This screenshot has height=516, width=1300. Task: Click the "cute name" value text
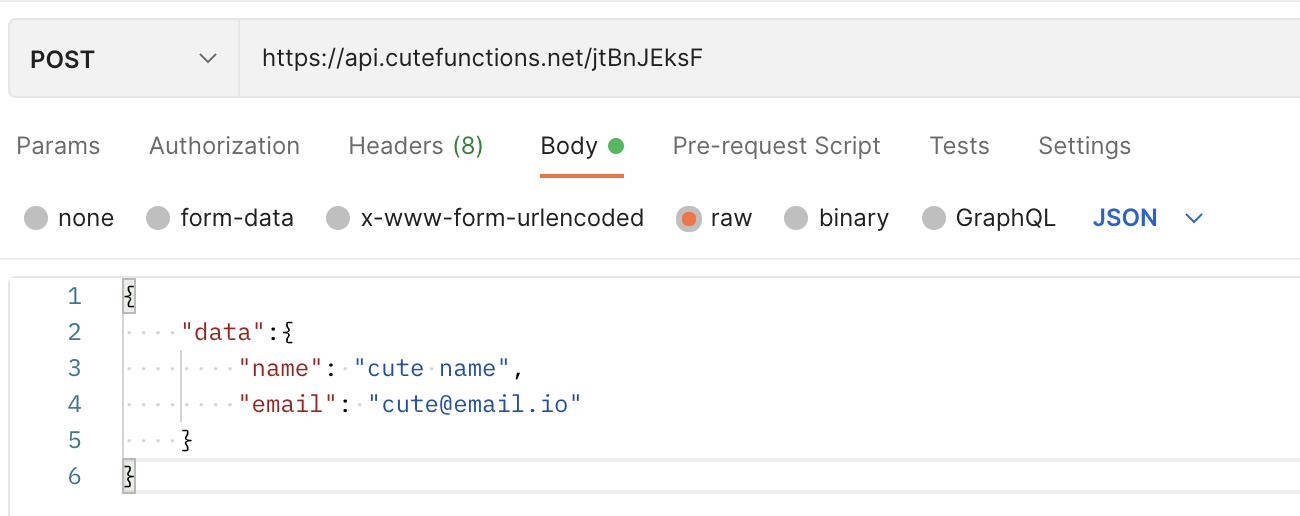pos(432,368)
